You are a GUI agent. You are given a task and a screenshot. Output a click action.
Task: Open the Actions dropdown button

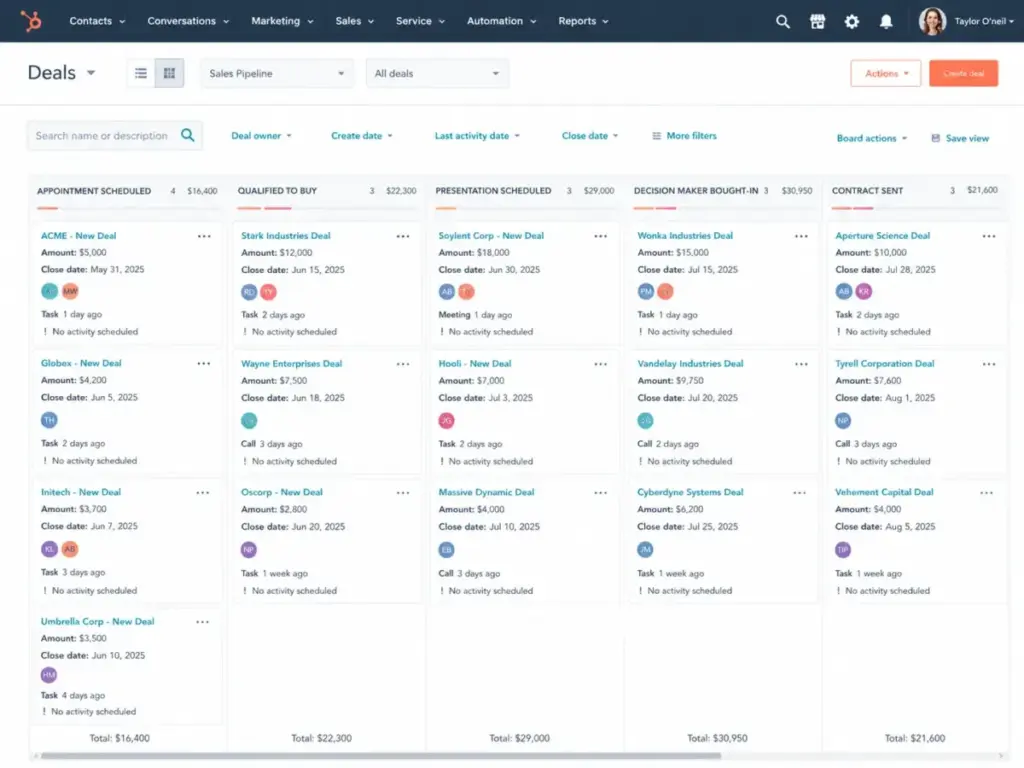click(886, 73)
